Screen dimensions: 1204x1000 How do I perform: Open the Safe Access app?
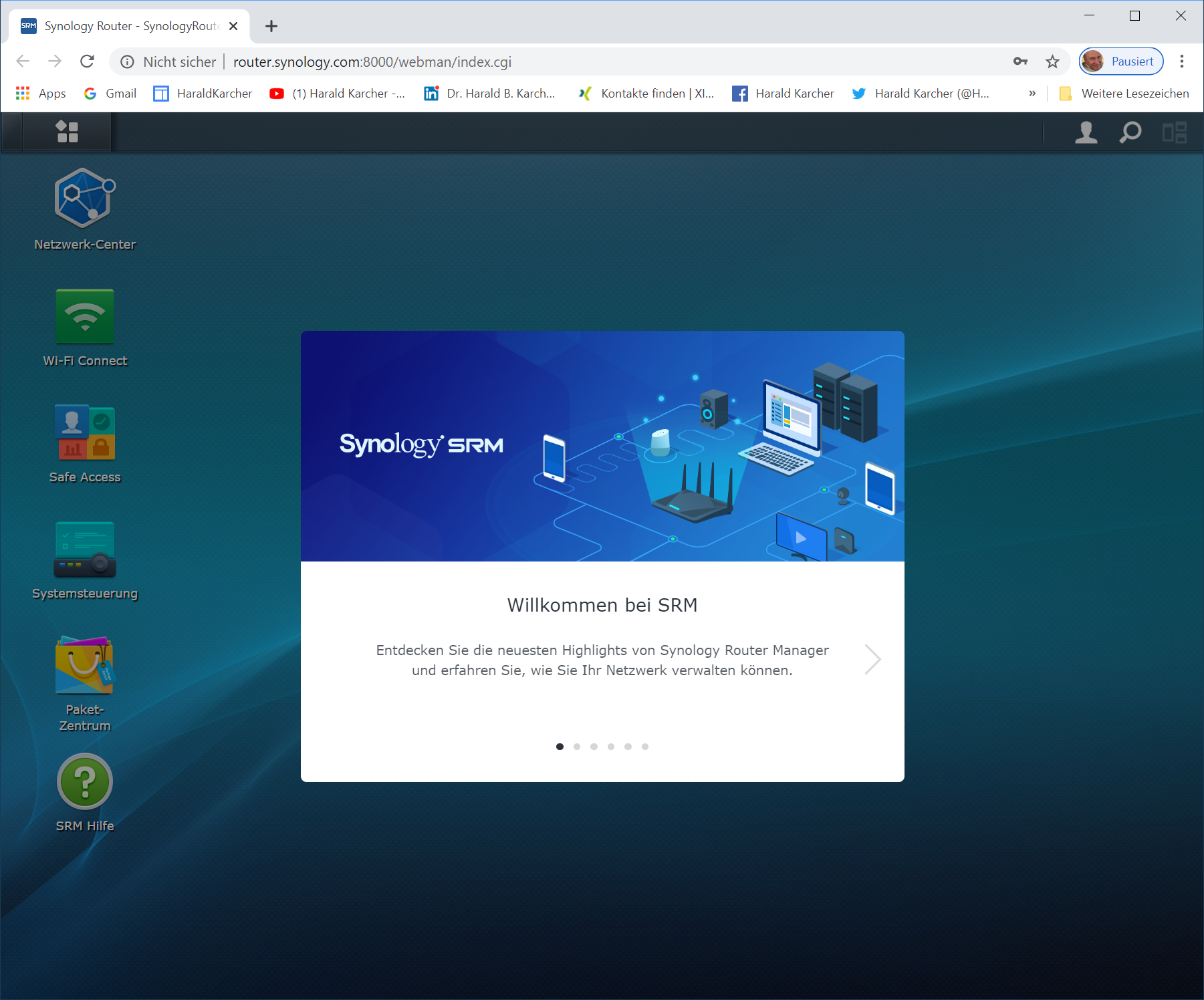click(x=85, y=432)
